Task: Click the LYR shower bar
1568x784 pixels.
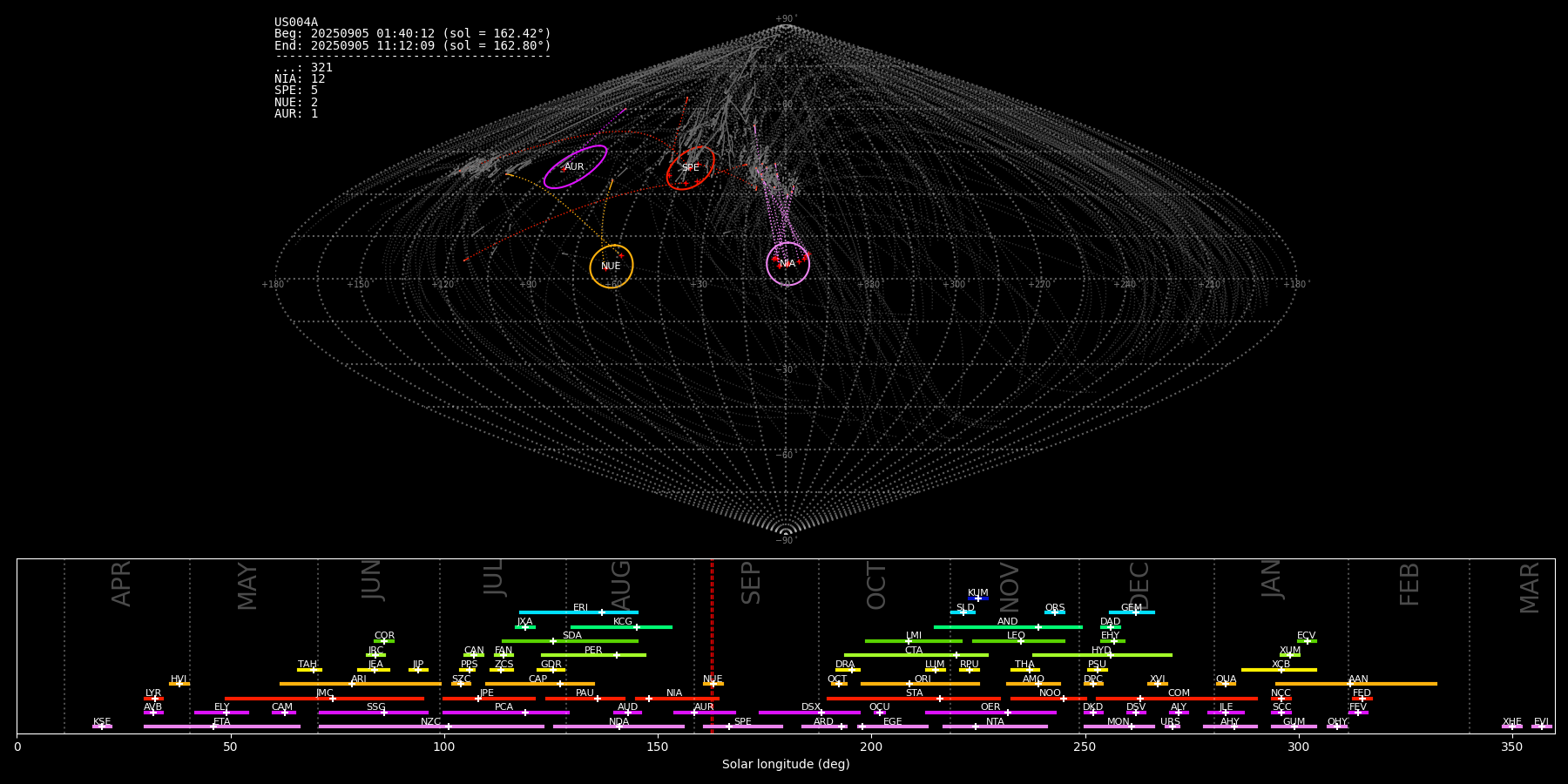Action: coord(153,699)
